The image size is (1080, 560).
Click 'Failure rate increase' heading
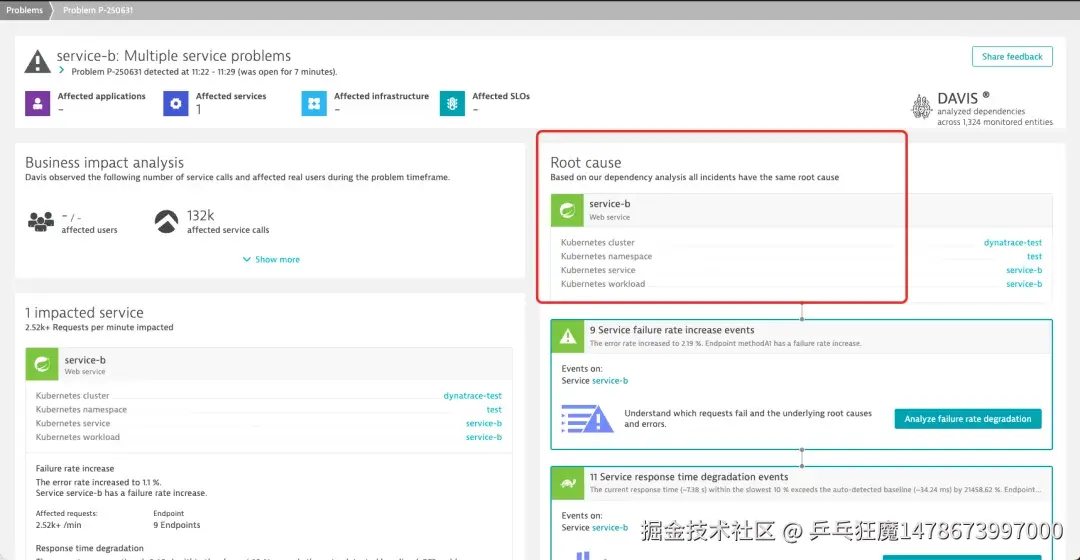coord(75,468)
